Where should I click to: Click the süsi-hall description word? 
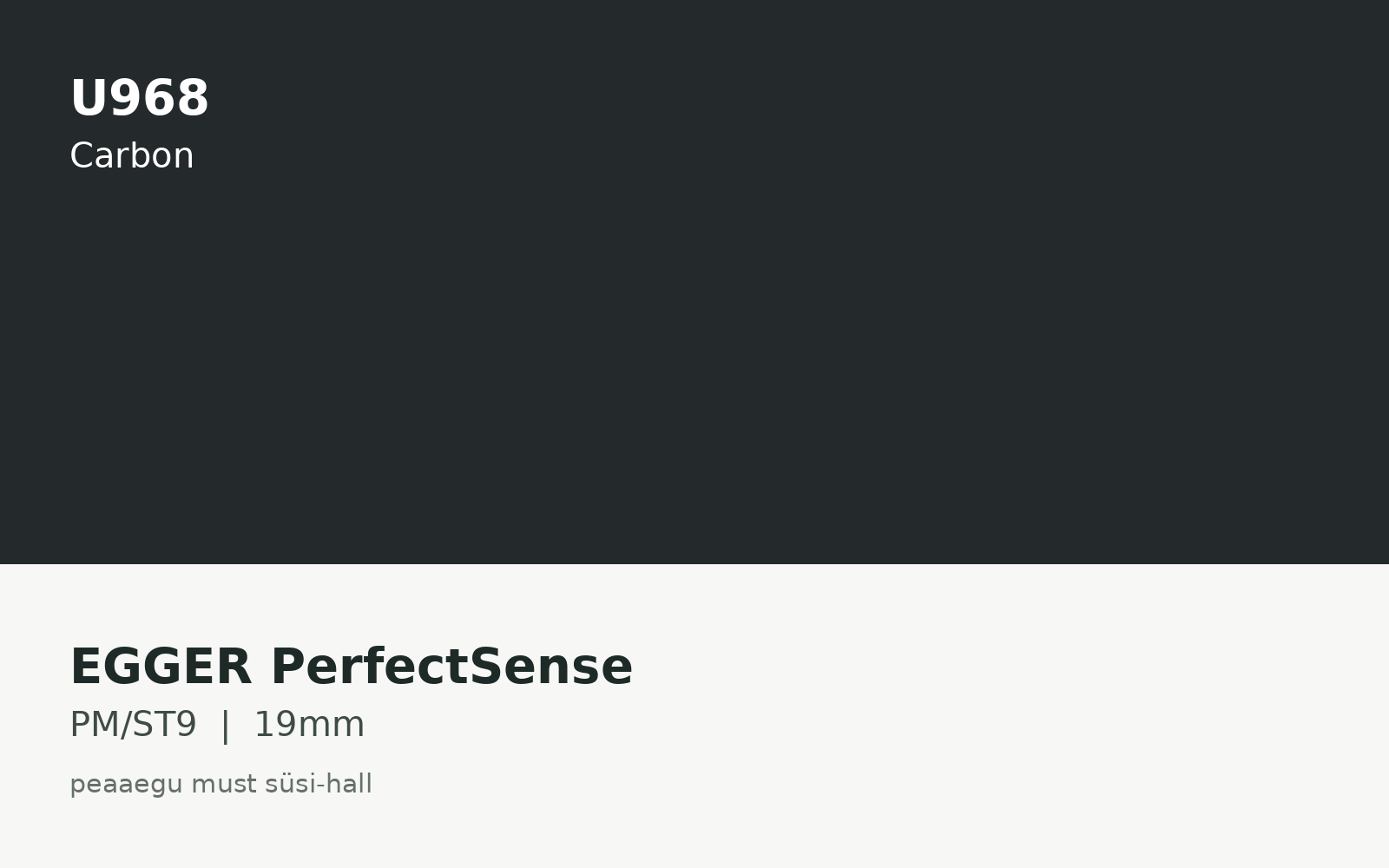tap(319, 784)
